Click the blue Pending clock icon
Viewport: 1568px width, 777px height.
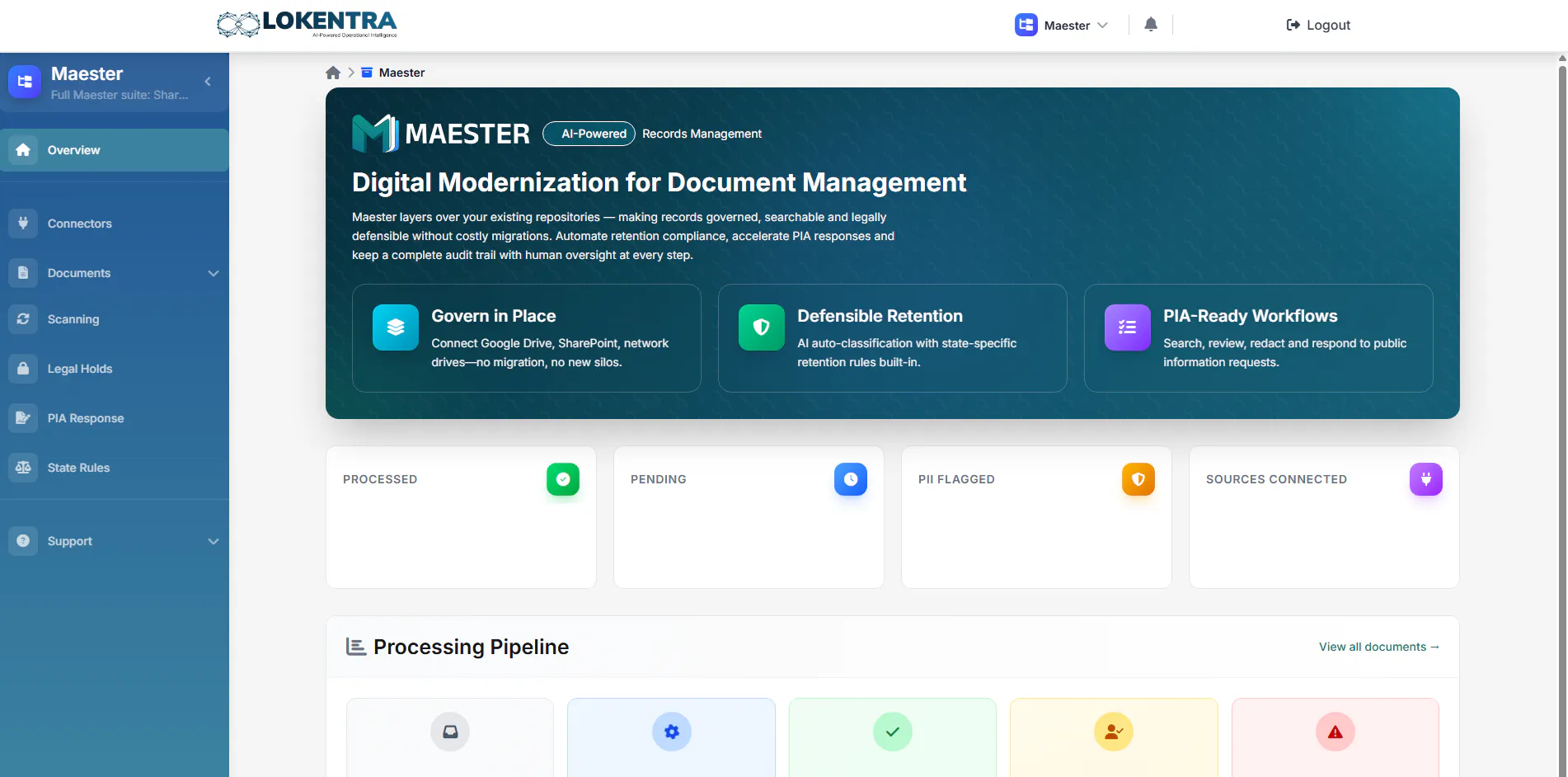(851, 479)
